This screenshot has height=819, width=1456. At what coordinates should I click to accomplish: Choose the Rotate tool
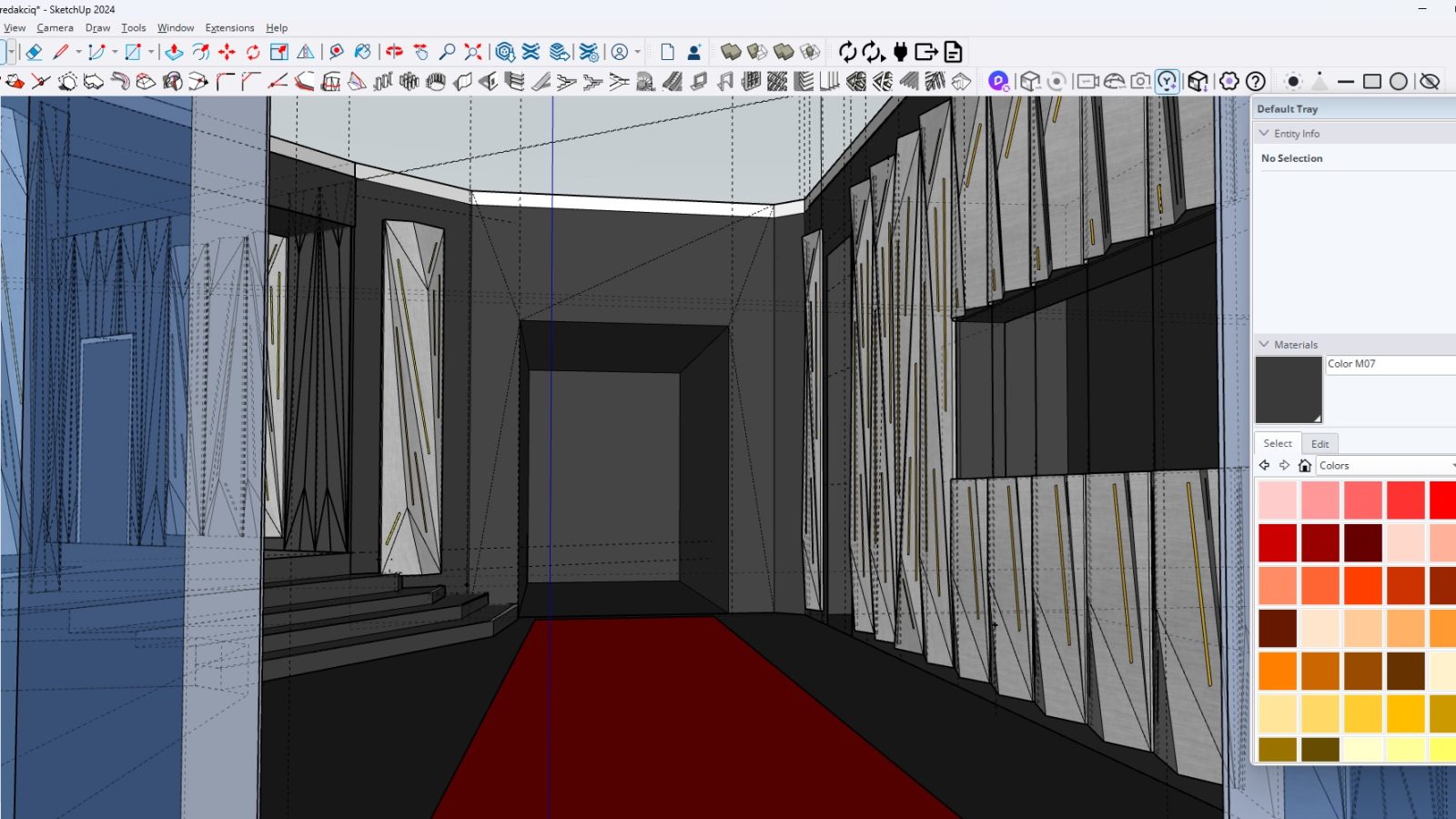[253, 52]
